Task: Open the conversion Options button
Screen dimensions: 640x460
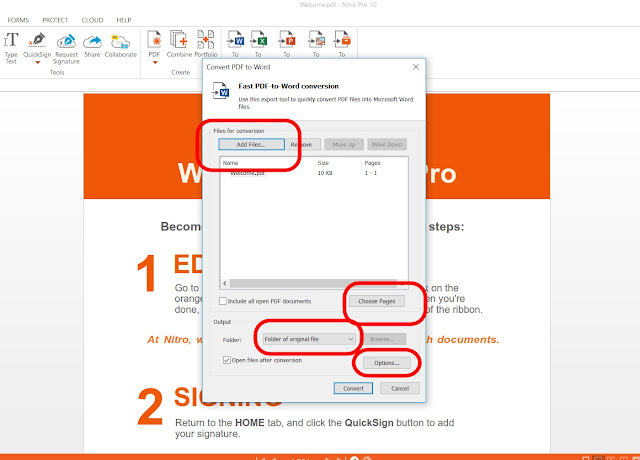Action: click(387, 363)
